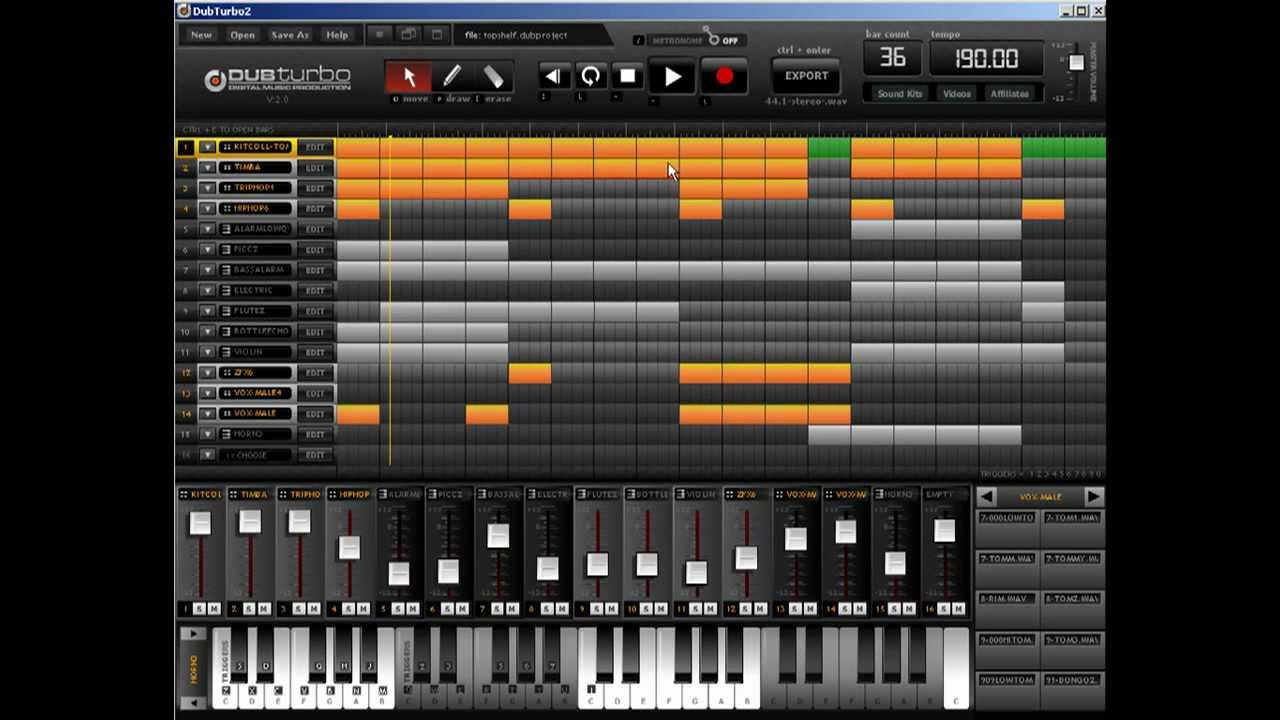This screenshot has width=1280, height=720.
Task: Click the first orange block on HIPHOP6 track
Action: click(358, 209)
